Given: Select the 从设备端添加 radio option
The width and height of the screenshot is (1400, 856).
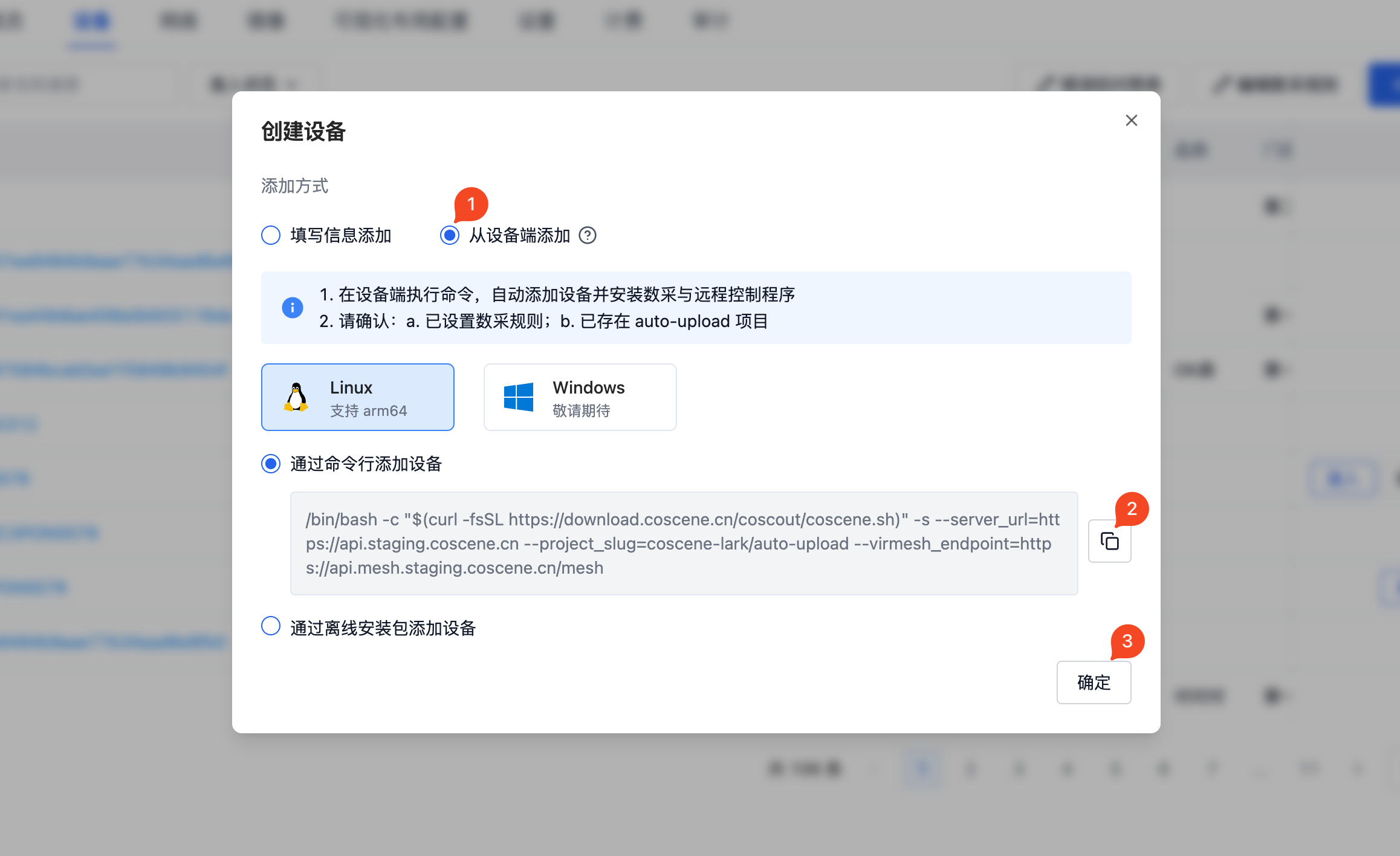Looking at the screenshot, I should click(x=450, y=235).
